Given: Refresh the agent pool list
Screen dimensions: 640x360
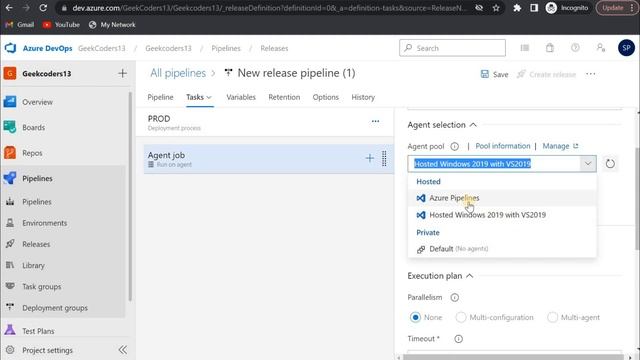Looking at the screenshot, I should 610,164.
